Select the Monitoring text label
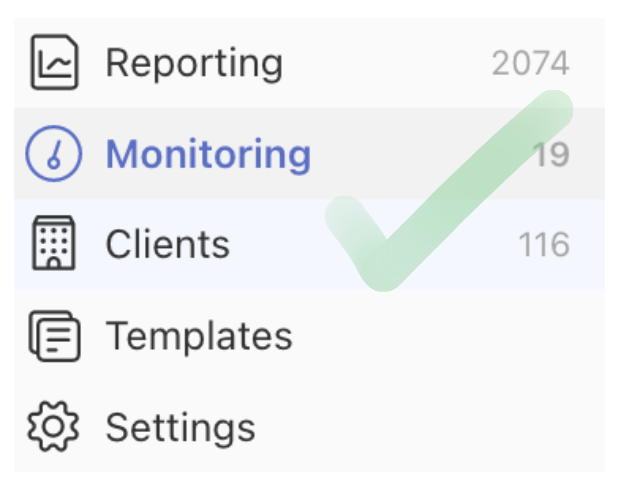622x486 pixels. [x=208, y=155]
